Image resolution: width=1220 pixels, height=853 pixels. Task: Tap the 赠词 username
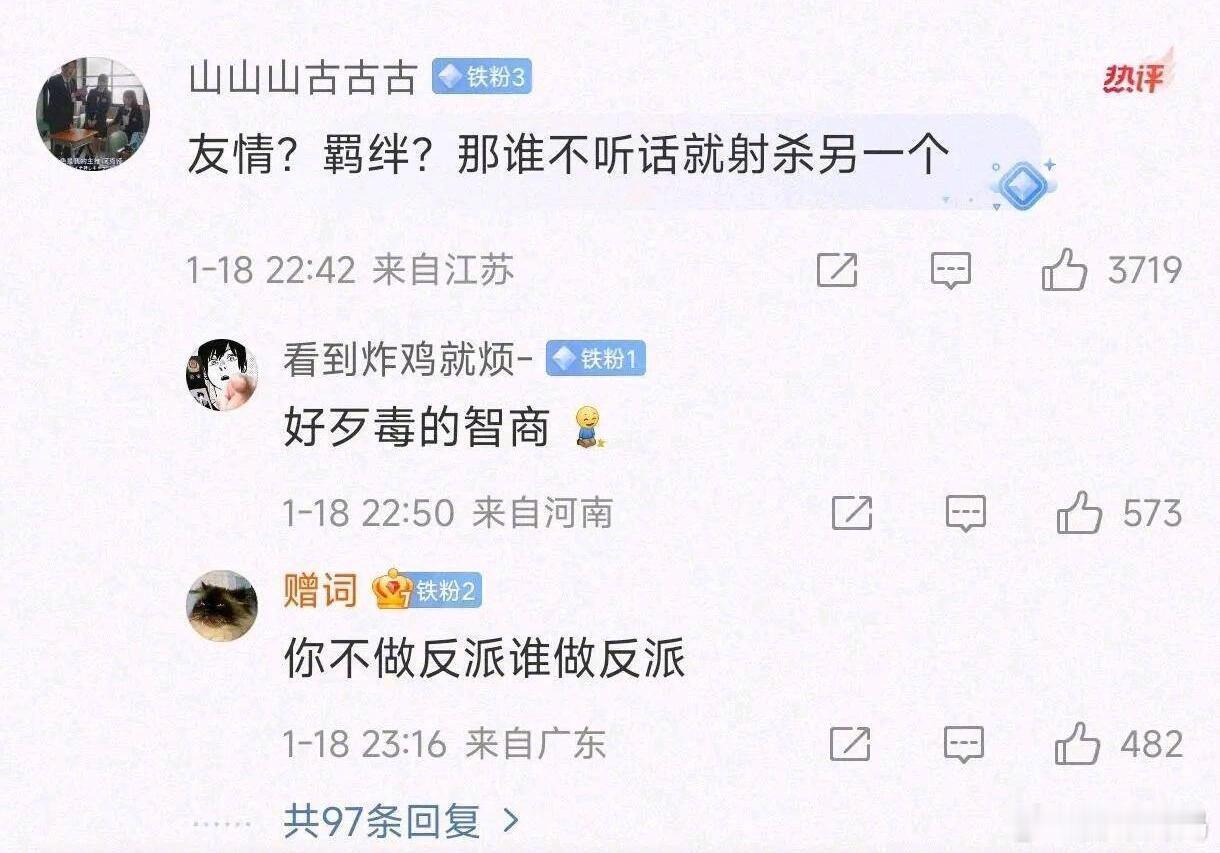(320, 590)
